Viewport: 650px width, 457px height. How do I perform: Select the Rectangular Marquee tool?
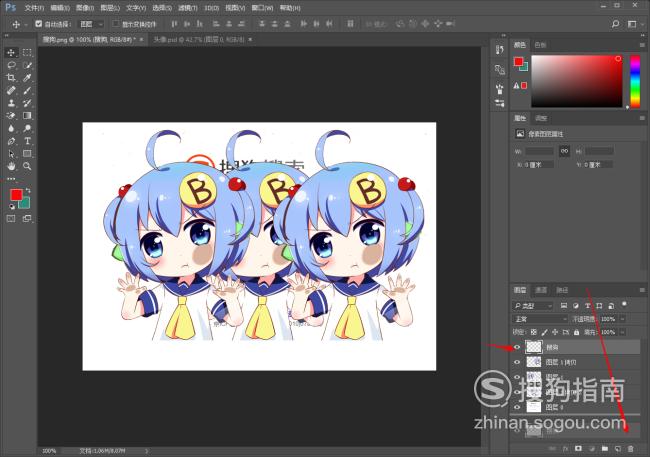point(27,52)
